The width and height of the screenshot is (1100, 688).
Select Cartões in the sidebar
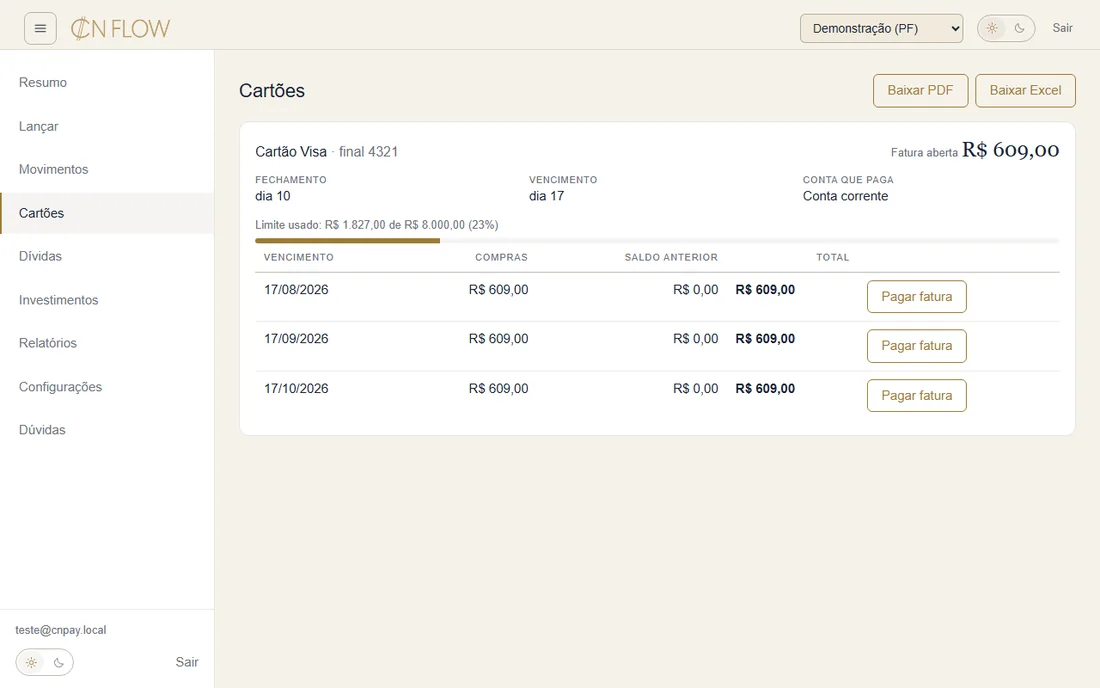[x=107, y=213]
